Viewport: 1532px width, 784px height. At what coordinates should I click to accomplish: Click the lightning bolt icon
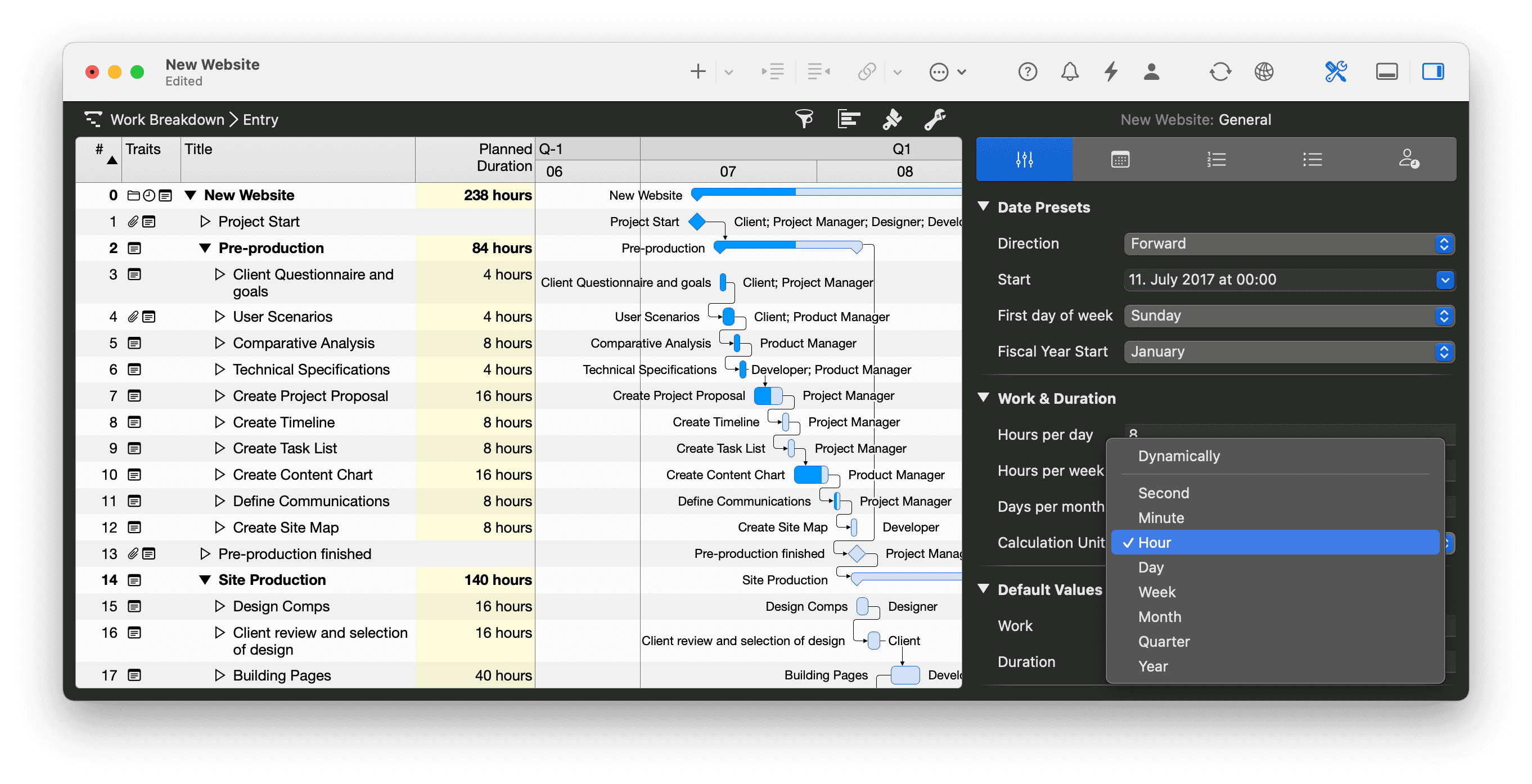point(1110,72)
